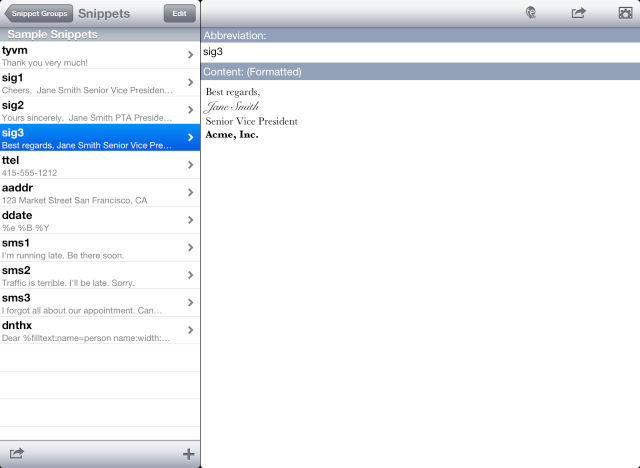Tap the 'Snippets' title in navigation bar
Screen dimensions: 640x468
coord(104,13)
